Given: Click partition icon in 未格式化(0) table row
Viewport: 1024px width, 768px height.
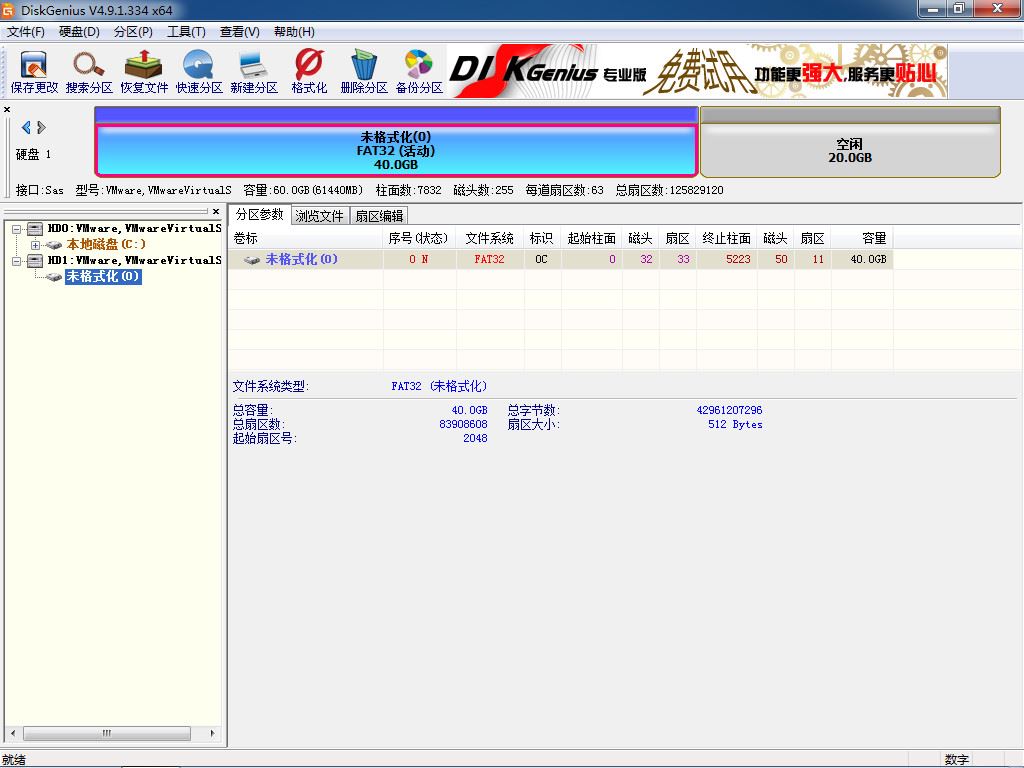Looking at the screenshot, I should 251,260.
